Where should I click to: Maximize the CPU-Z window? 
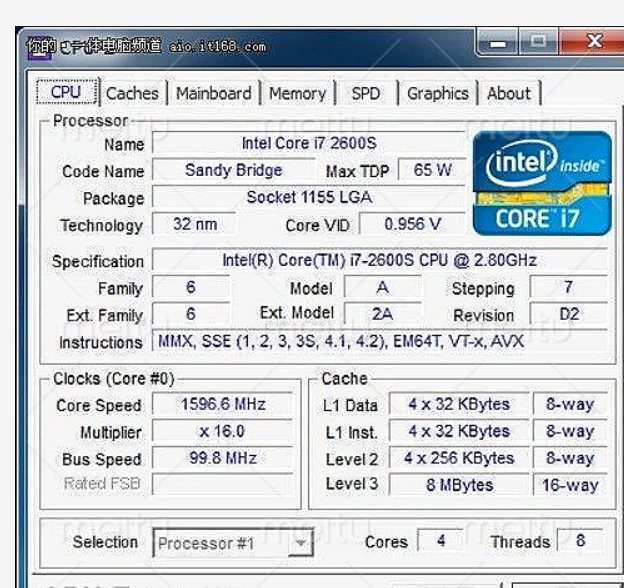pyautogui.click(x=538, y=42)
